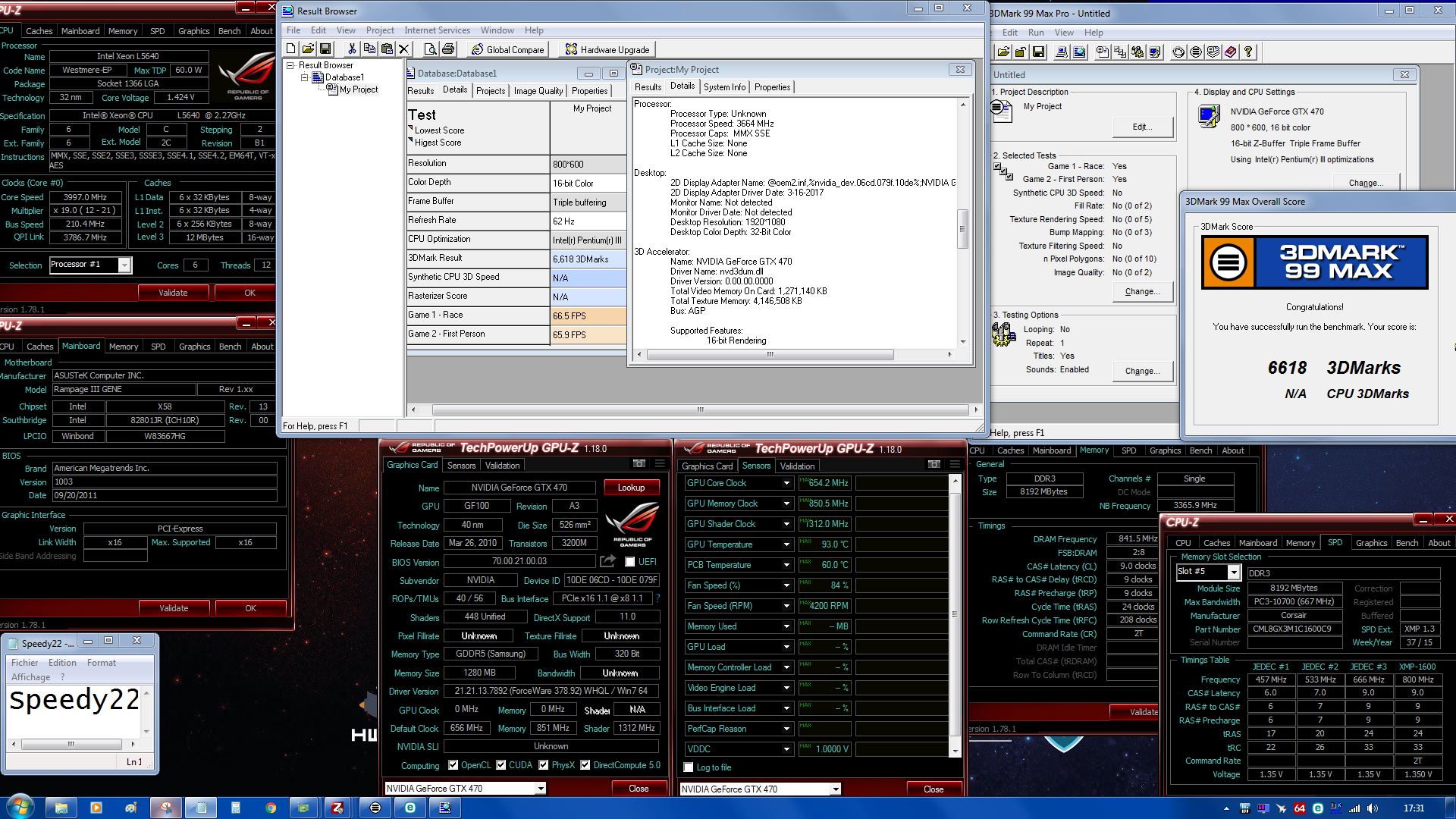Switch to the Validation tab in GPU-Z Graphics Card window
The width and height of the screenshot is (1456, 819).
click(x=503, y=466)
